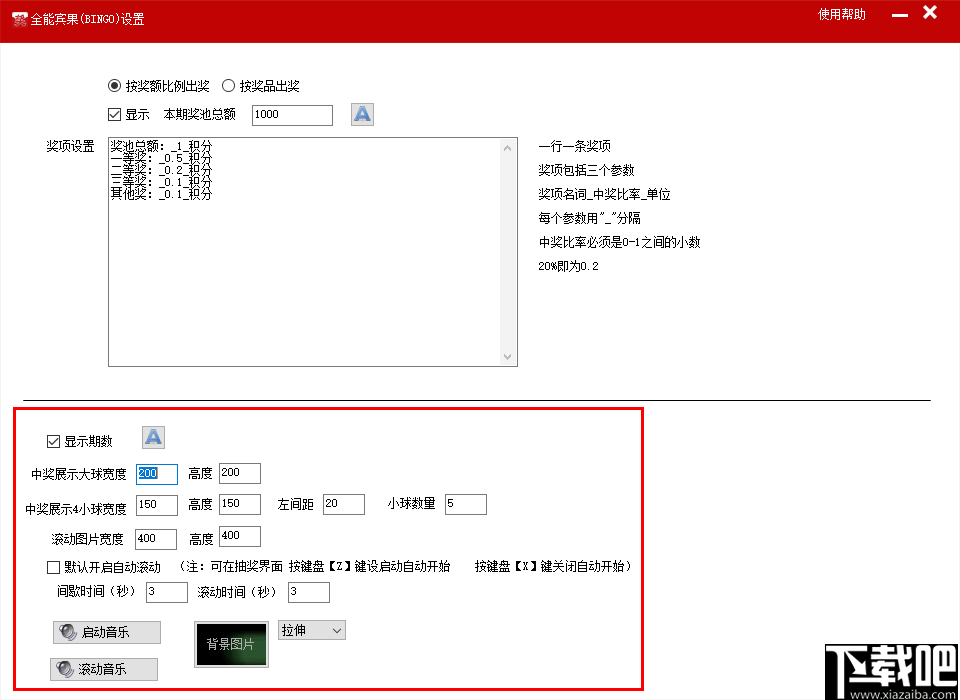Click the 中奖展示大球宽度 input showing 200
Viewport: 960px width, 700px height.
point(155,473)
